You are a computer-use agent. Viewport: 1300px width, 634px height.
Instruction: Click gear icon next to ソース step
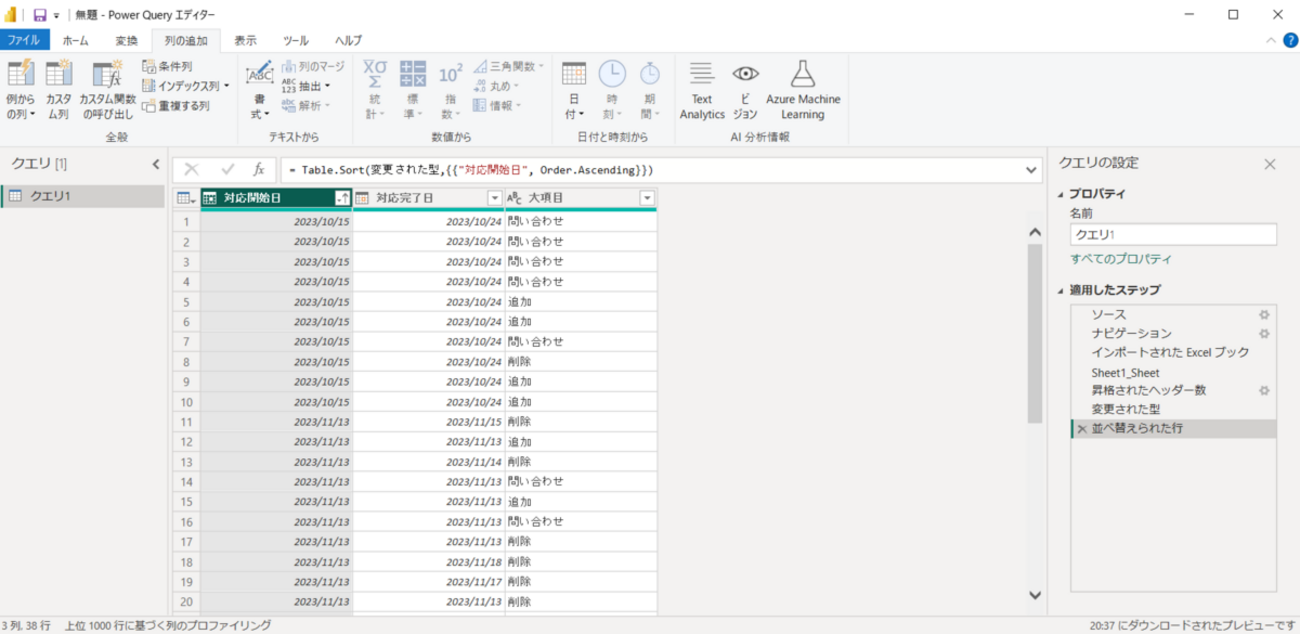[x=1264, y=315]
